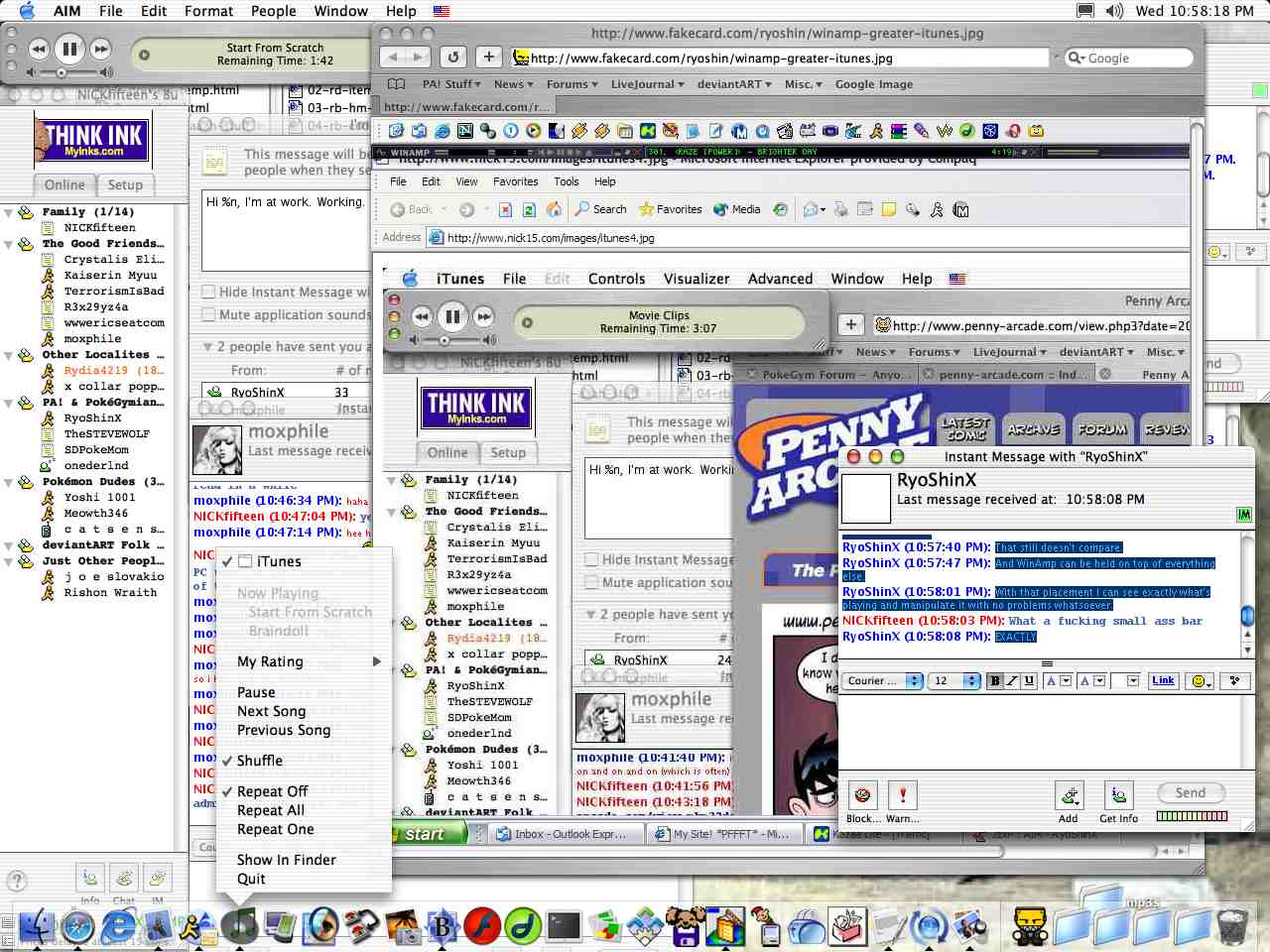This screenshot has height=952, width=1270.
Task: Open the font size 12 dropdown
Action: coord(953,681)
